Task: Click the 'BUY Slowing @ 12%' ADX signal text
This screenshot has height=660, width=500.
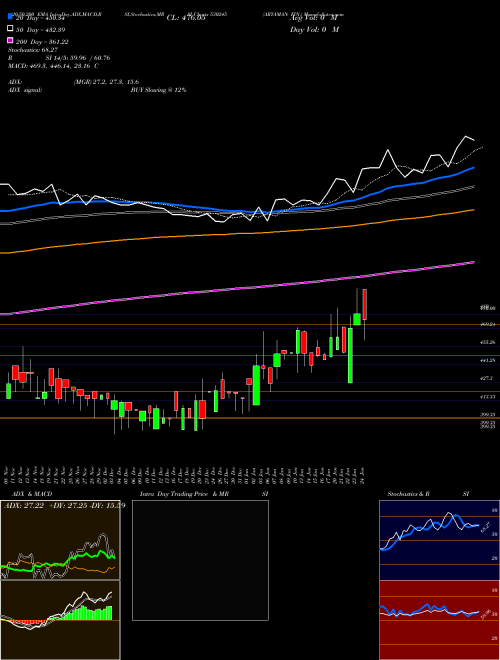Action: (158, 90)
